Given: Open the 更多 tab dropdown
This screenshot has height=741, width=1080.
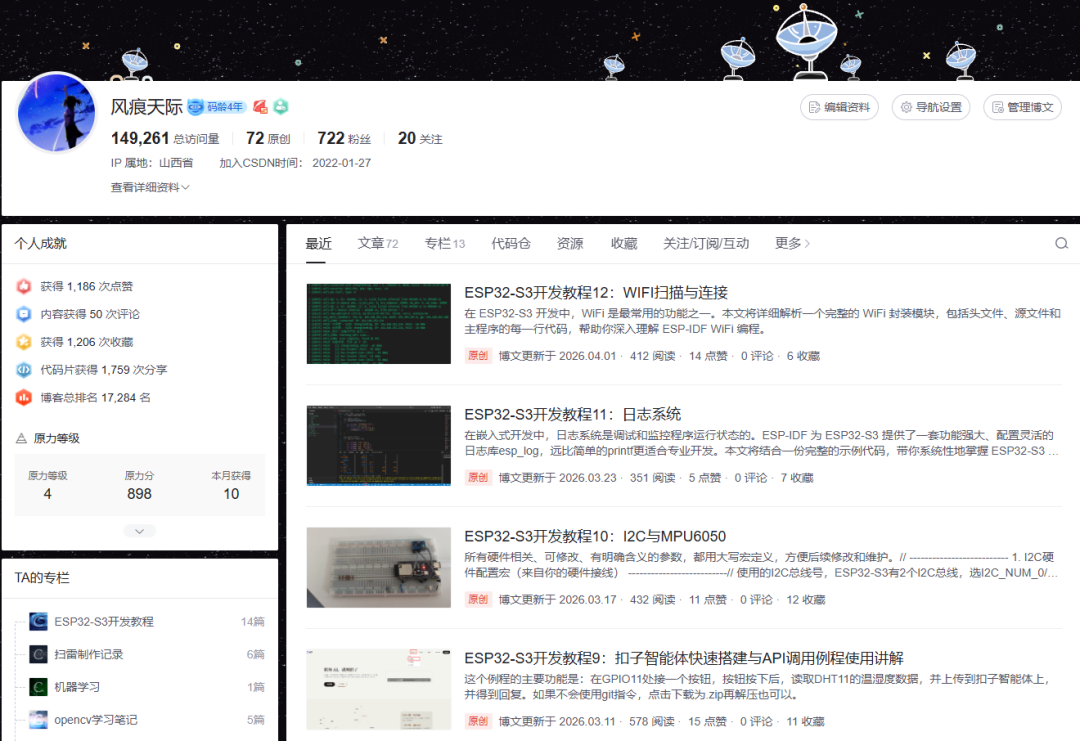Looking at the screenshot, I should tap(792, 243).
